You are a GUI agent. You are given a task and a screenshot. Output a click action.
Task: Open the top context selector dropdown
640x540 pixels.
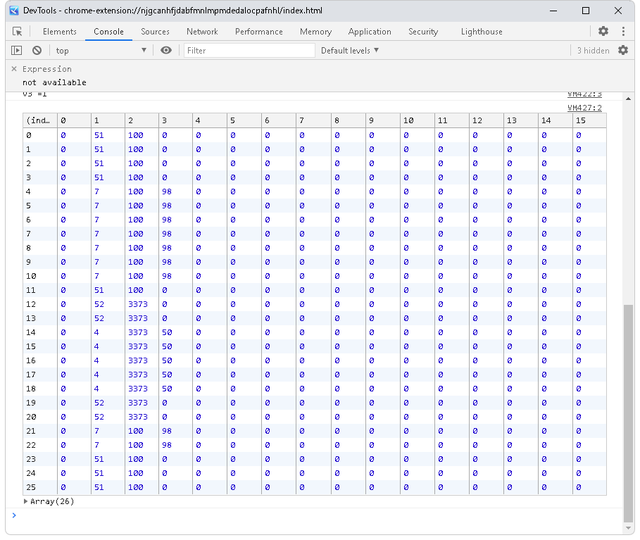(x=101, y=50)
